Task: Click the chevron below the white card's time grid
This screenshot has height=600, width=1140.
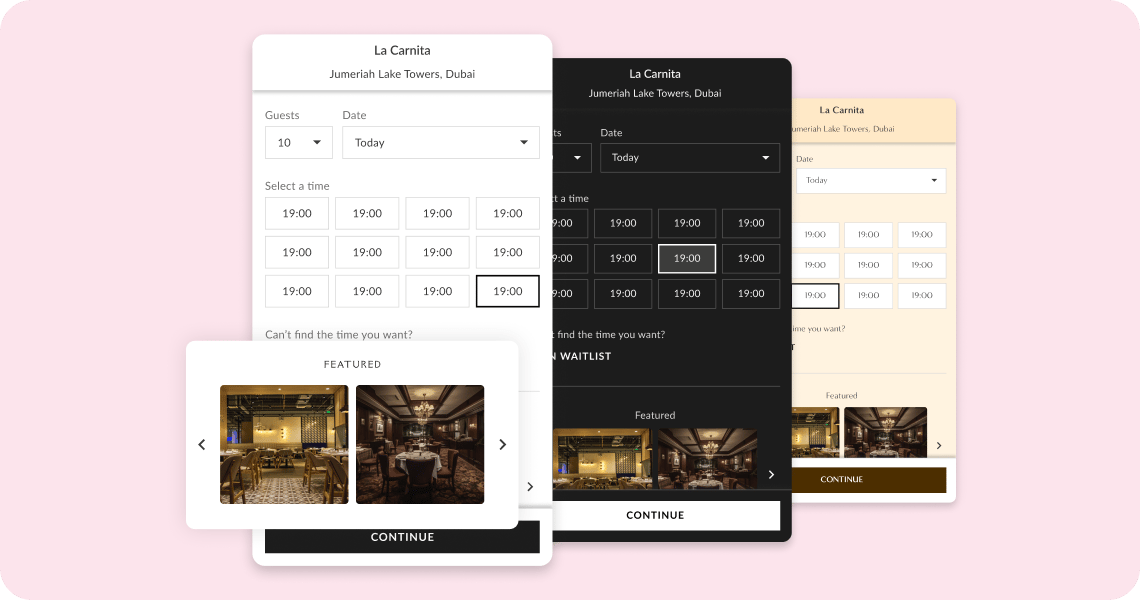Action: coord(530,487)
